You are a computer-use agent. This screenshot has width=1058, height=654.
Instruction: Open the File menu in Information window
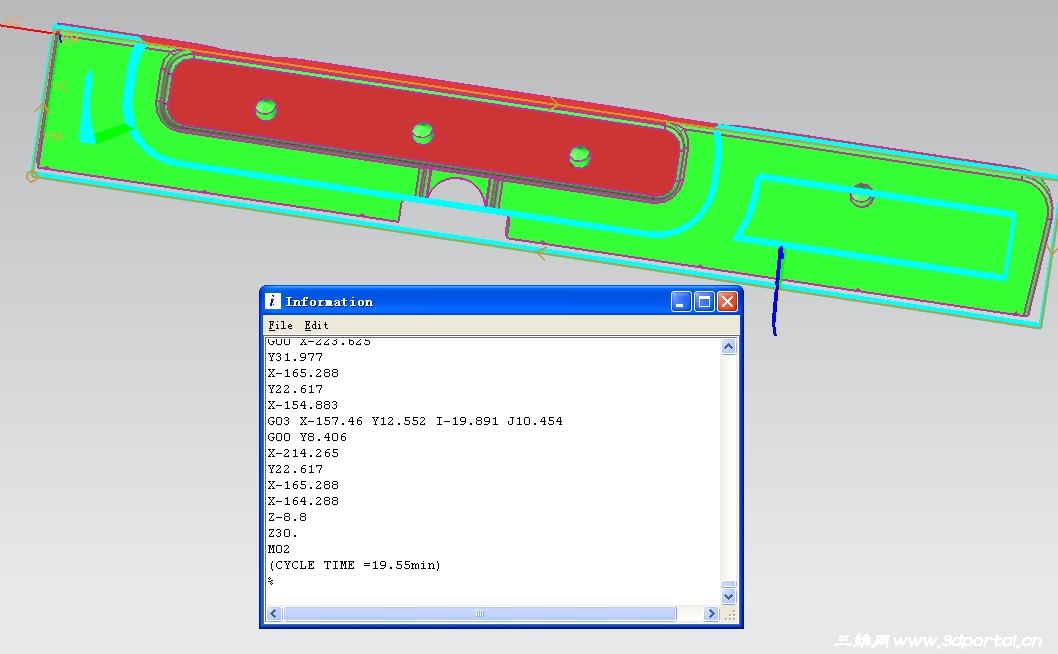[x=280, y=325]
